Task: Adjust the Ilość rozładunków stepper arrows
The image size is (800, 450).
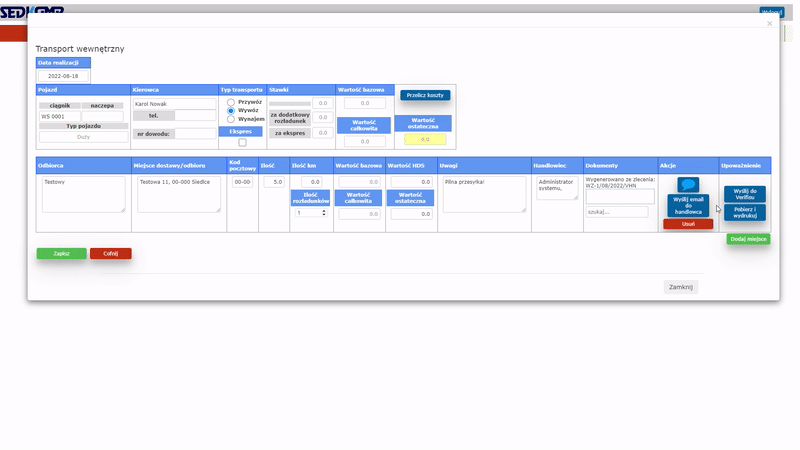Action: [323, 213]
